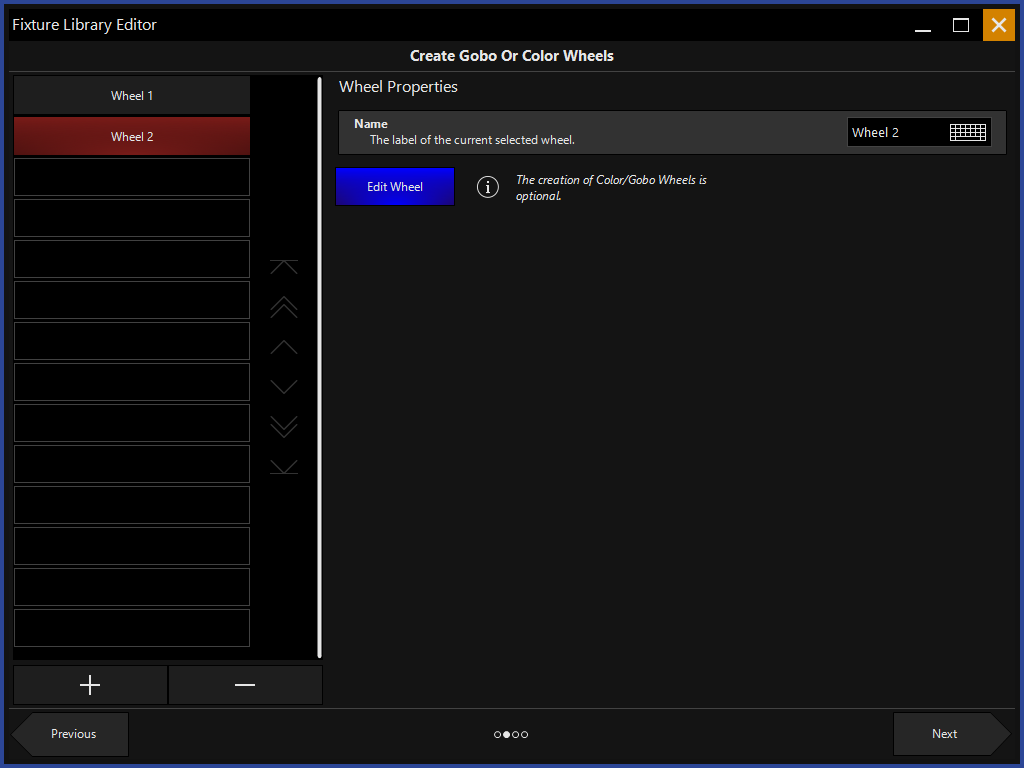
Task: Add a new wheel with plus button
Action: tap(90, 685)
